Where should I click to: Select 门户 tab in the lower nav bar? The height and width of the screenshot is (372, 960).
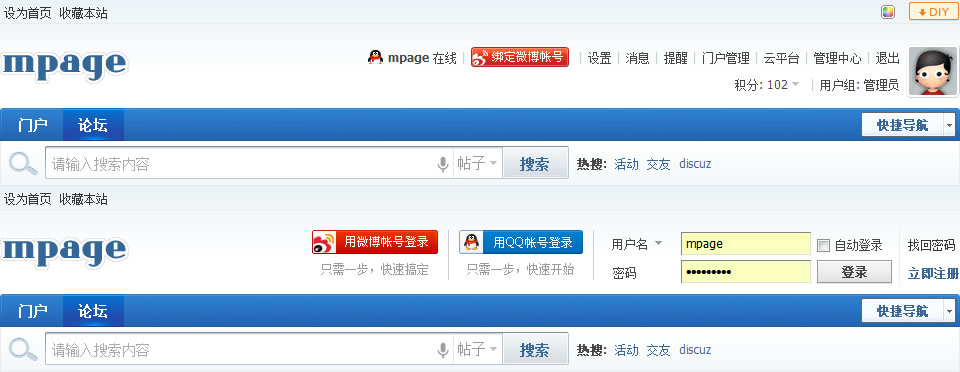click(x=32, y=311)
